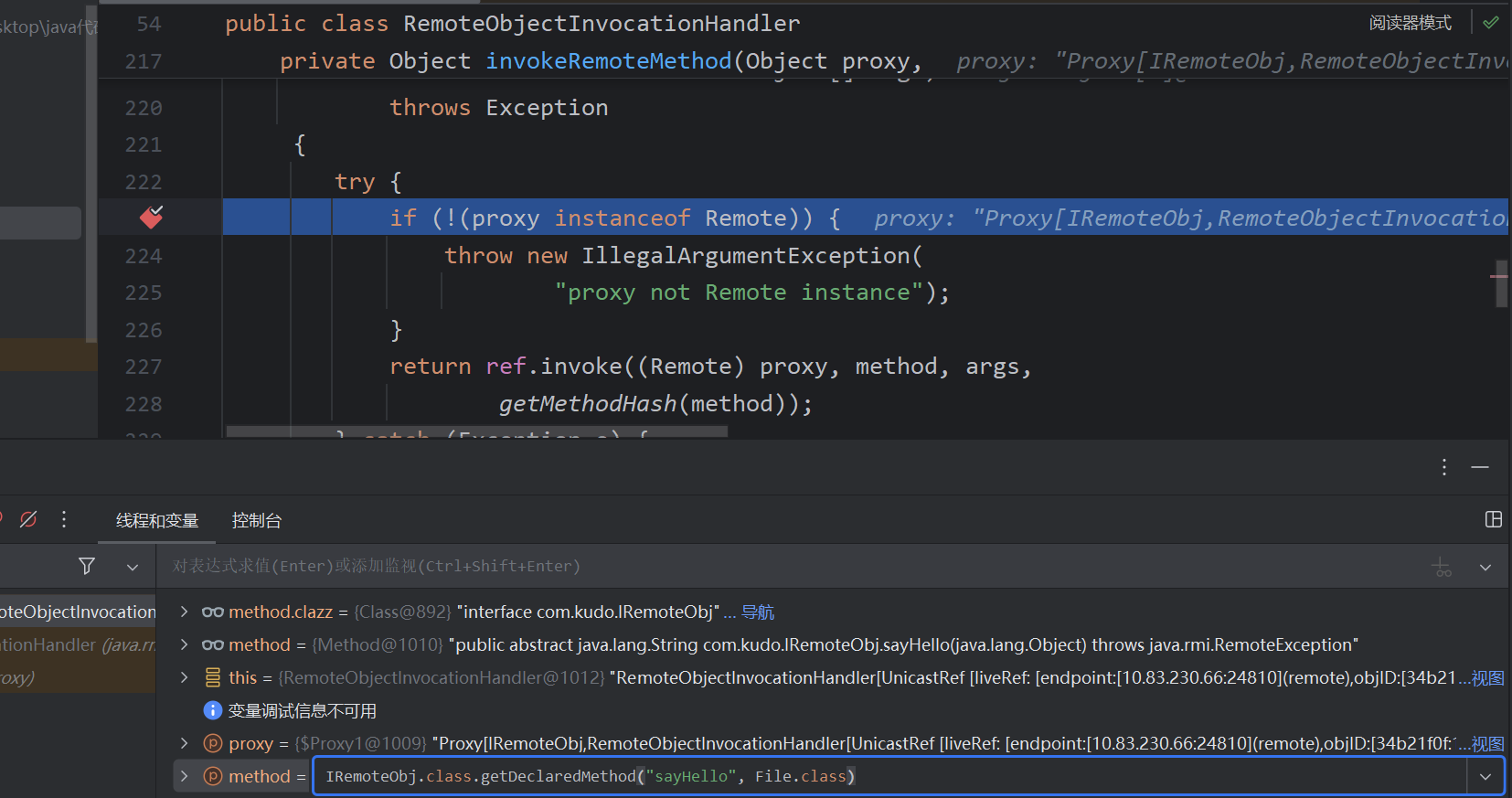Click the glasses watch icon for method {Method@1010}
This screenshot has width=1512, height=798.
click(213, 644)
